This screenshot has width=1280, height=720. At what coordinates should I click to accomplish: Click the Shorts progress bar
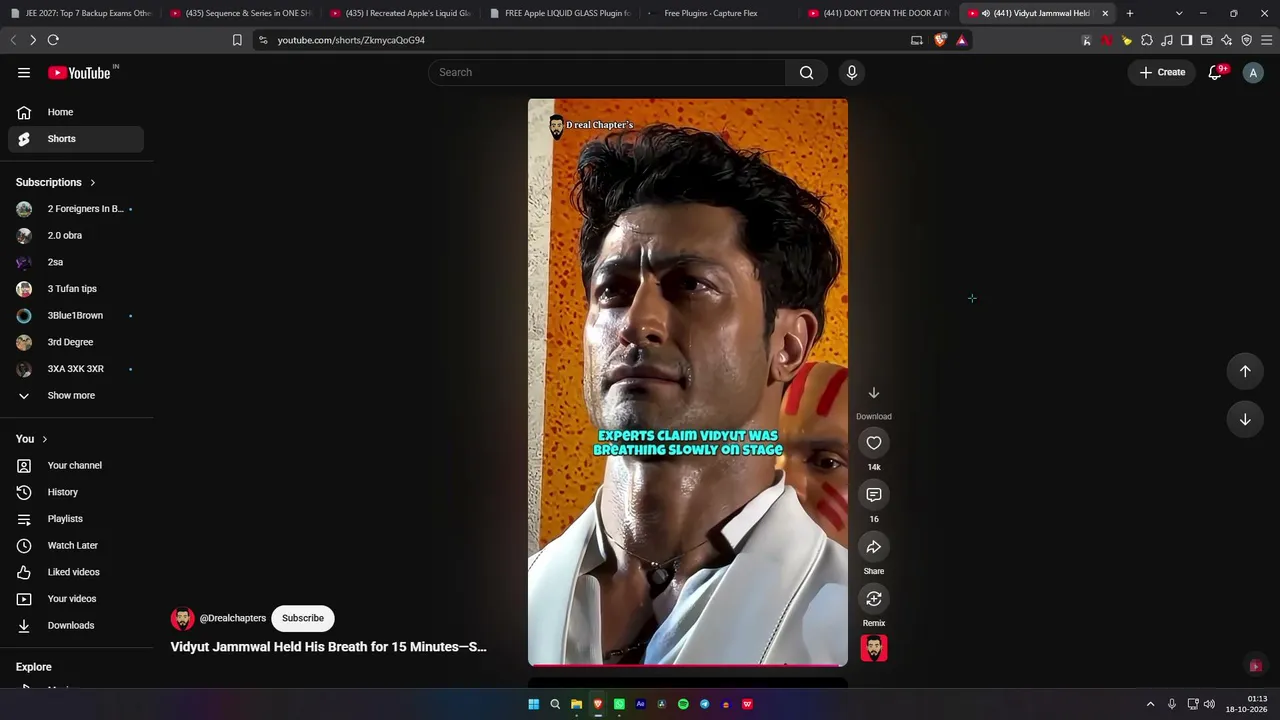[x=688, y=665]
